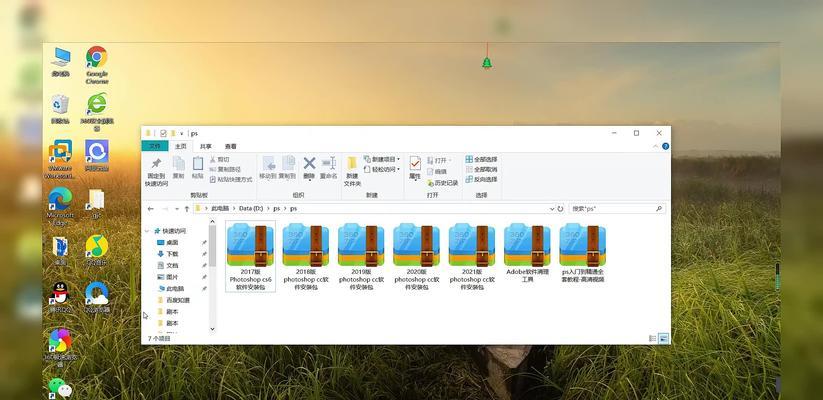The height and width of the screenshot is (400, 823).
Task: Click the Refresh button by address bar
Action: click(x=560, y=208)
